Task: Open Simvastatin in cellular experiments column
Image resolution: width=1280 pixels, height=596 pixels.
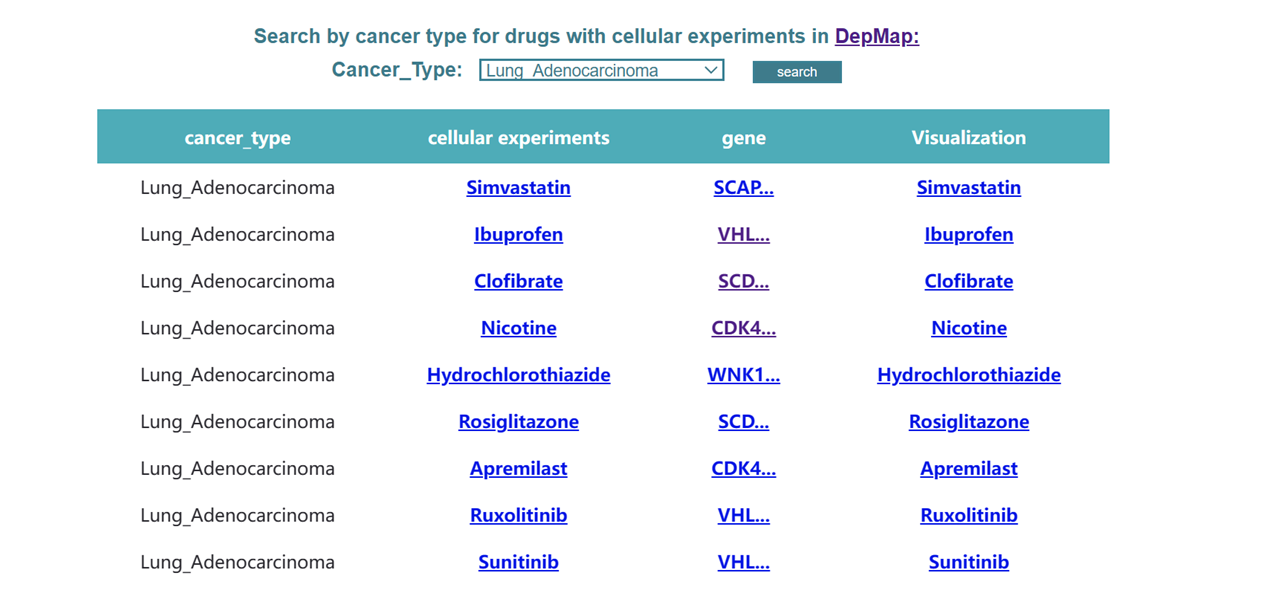Action: coord(518,187)
